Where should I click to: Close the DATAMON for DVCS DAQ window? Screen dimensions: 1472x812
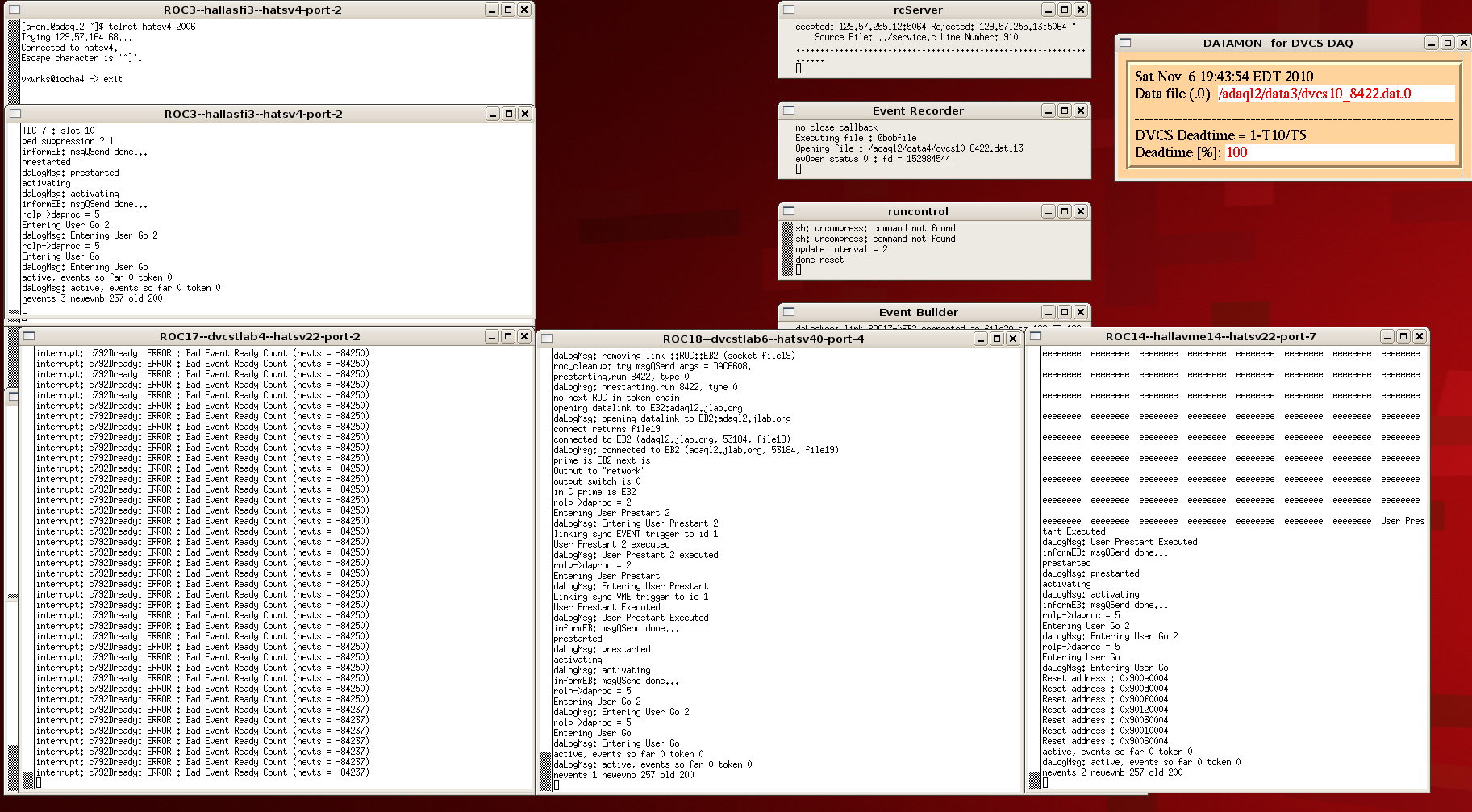coord(1463,43)
